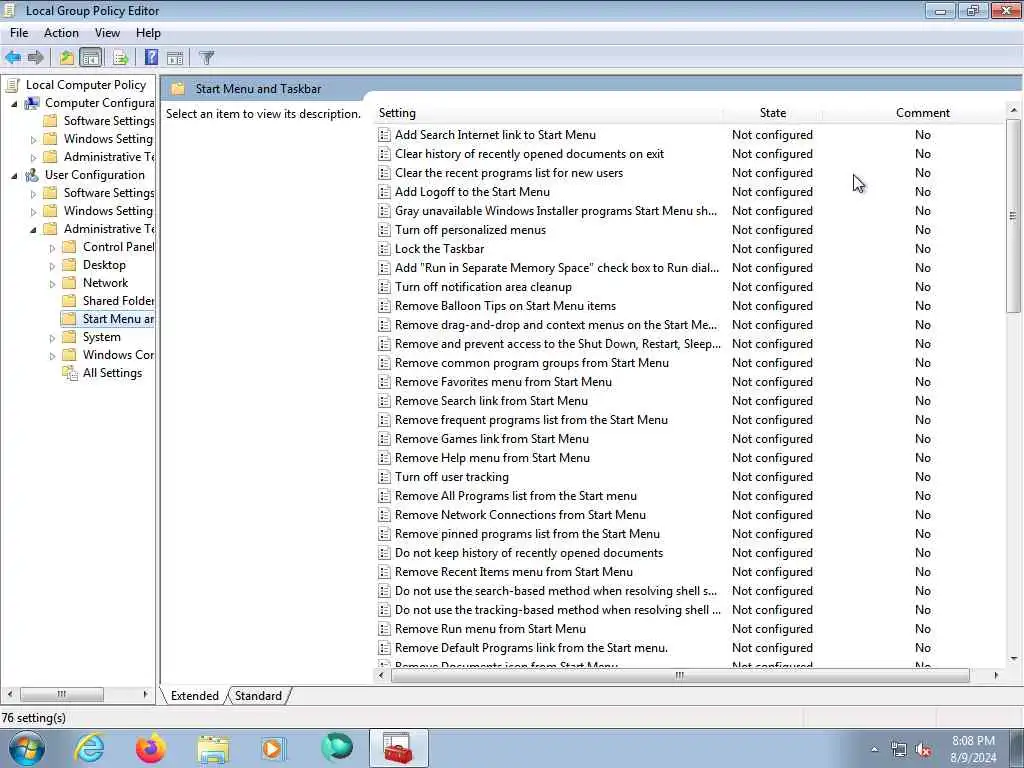Click the muted volume tray icon
This screenshot has height=768, width=1024.
pos(923,750)
